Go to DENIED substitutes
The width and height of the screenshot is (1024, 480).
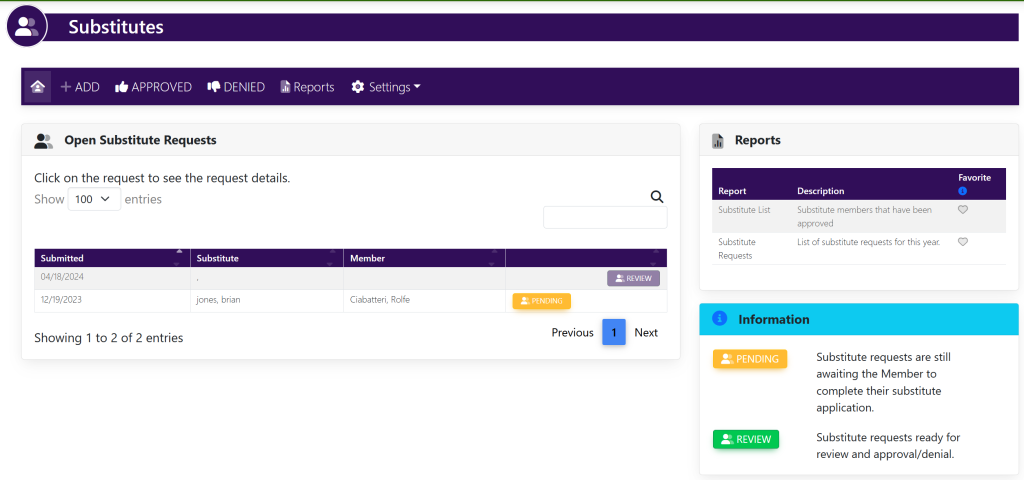[x=236, y=87]
